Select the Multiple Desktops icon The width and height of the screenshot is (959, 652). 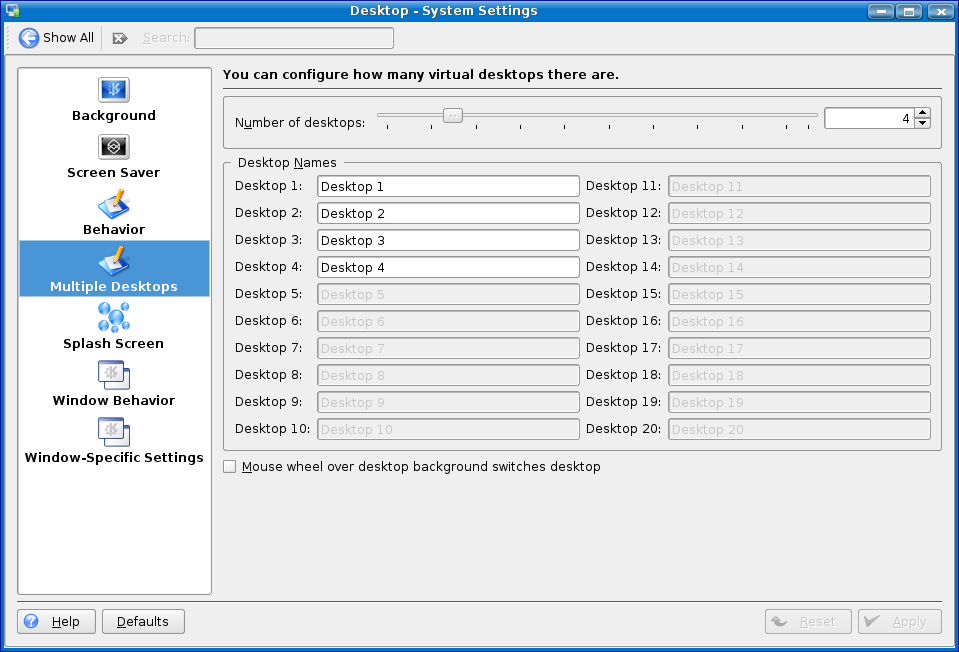[114, 262]
